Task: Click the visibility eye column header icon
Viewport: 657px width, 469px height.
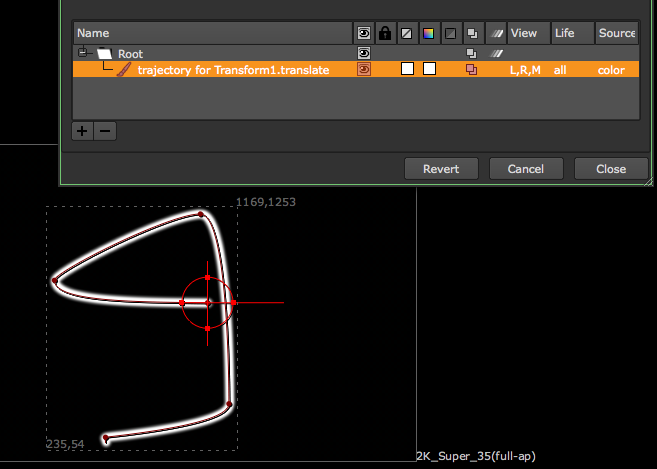Action: coord(364,33)
